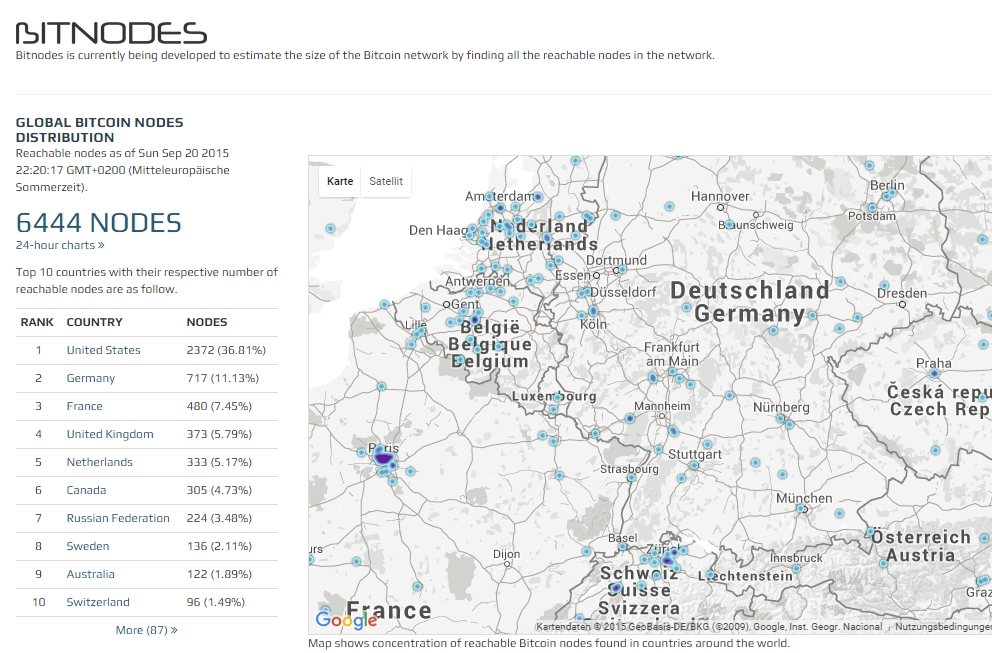Click the "373 (5.79%)" nodes value
This screenshot has height=653, width=992.
tap(219, 434)
